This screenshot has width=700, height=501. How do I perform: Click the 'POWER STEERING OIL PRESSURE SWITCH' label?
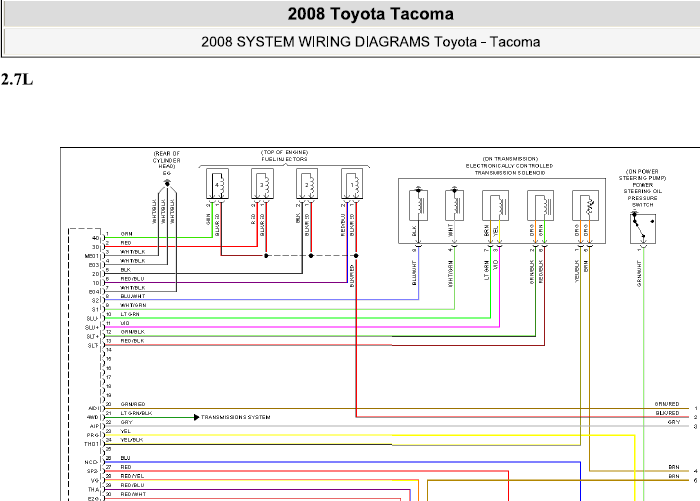[643, 195]
